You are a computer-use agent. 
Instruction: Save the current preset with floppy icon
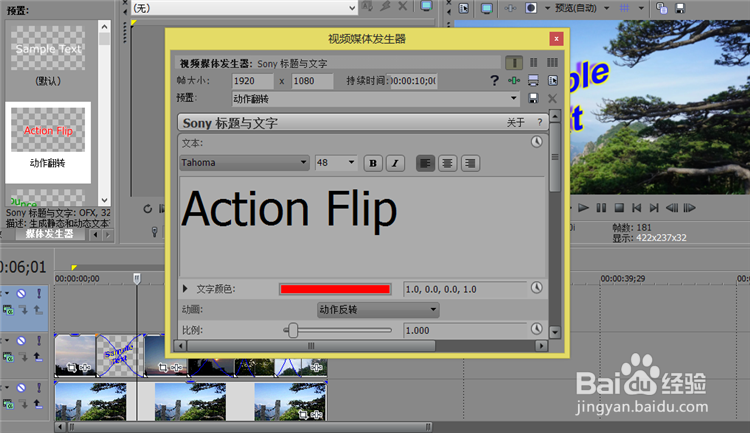533,98
